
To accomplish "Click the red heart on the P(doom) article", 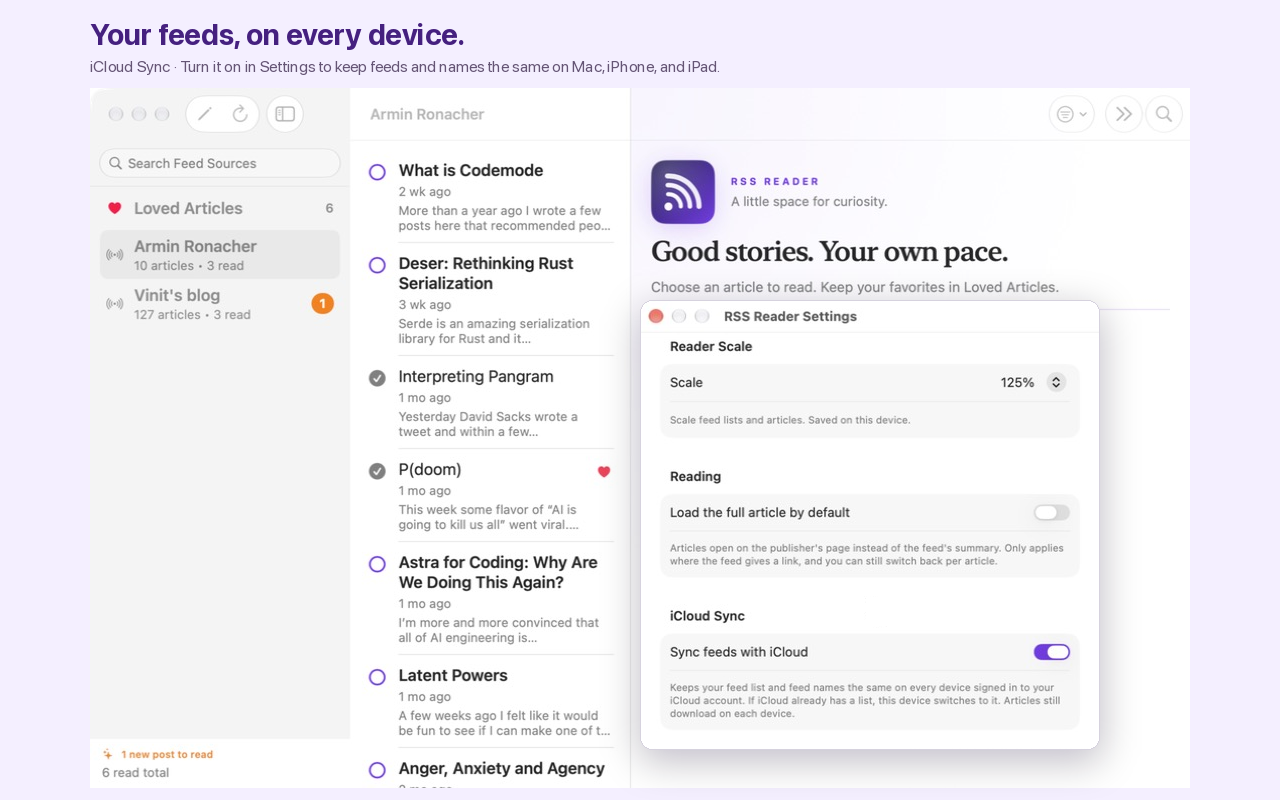I will pyautogui.click(x=604, y=471).
